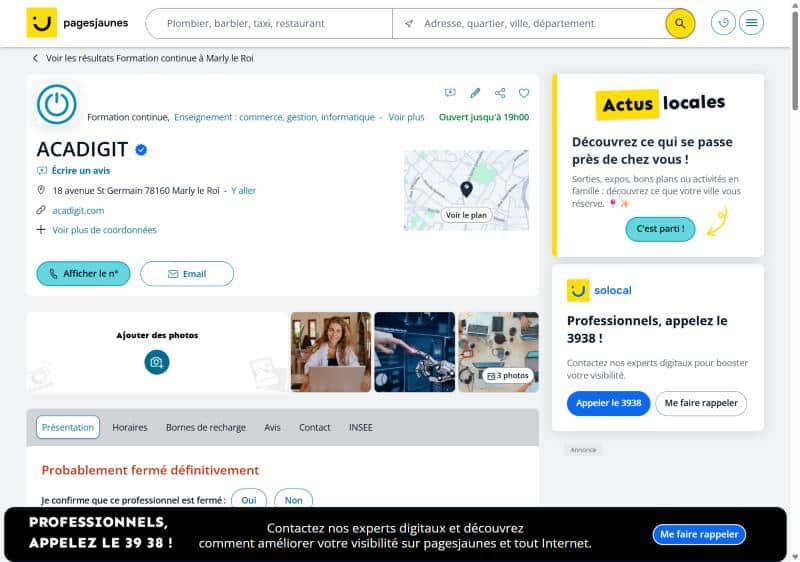Click 'Y aller' directions link
800x562 pixels.
tap(243, 191)
